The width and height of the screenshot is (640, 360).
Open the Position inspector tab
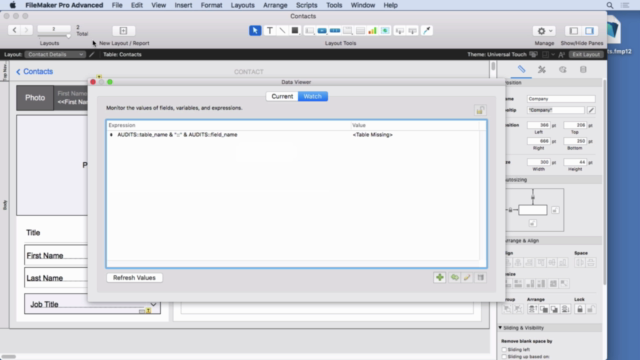[x=521, y=69]
